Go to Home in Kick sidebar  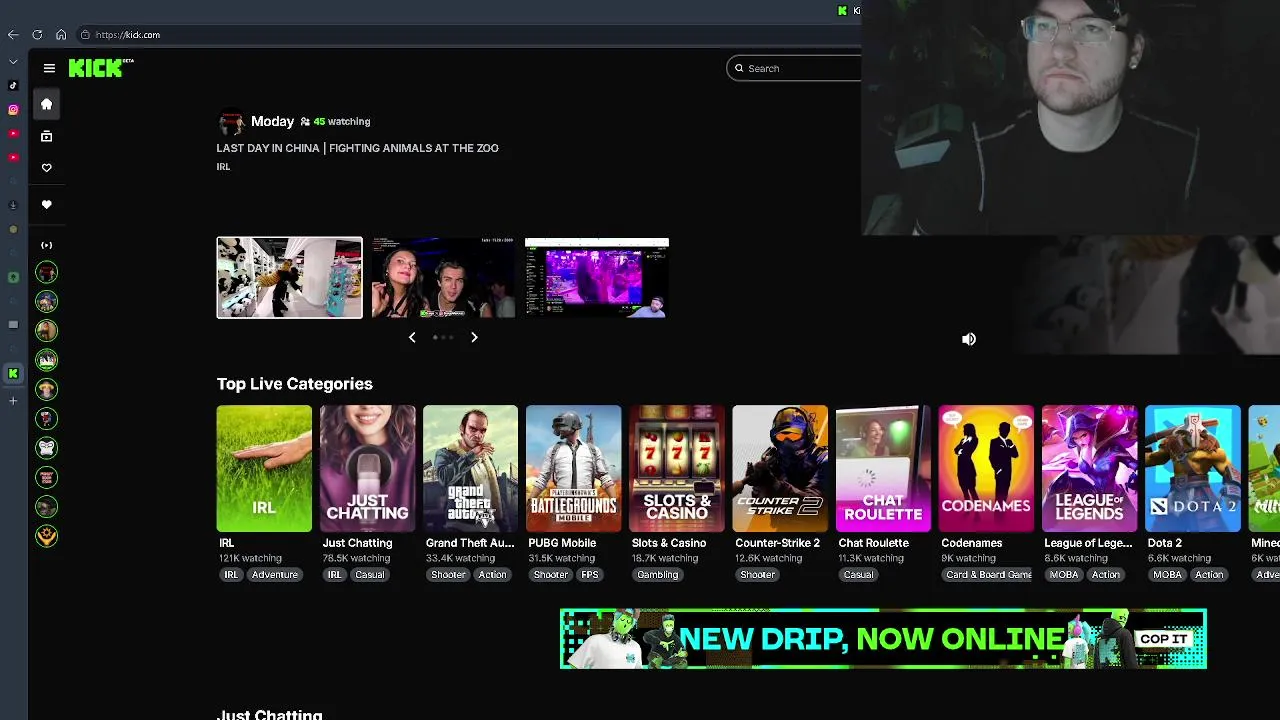click(46, 104)
